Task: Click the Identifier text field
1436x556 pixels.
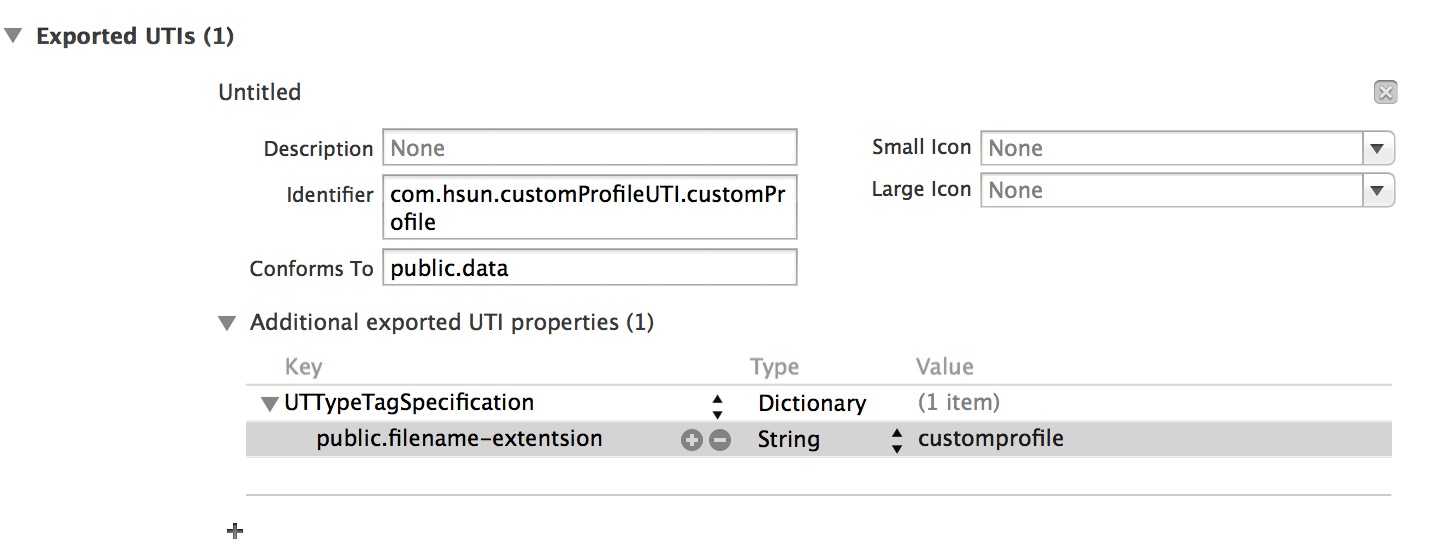Action: (589, 208)
